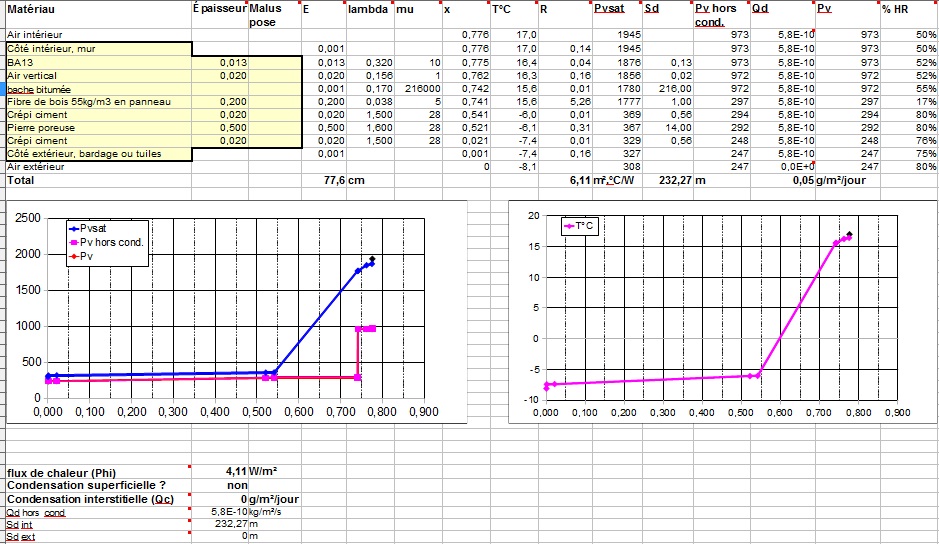Click 'Pv hors cond.' legend entry

coord(107,243)
